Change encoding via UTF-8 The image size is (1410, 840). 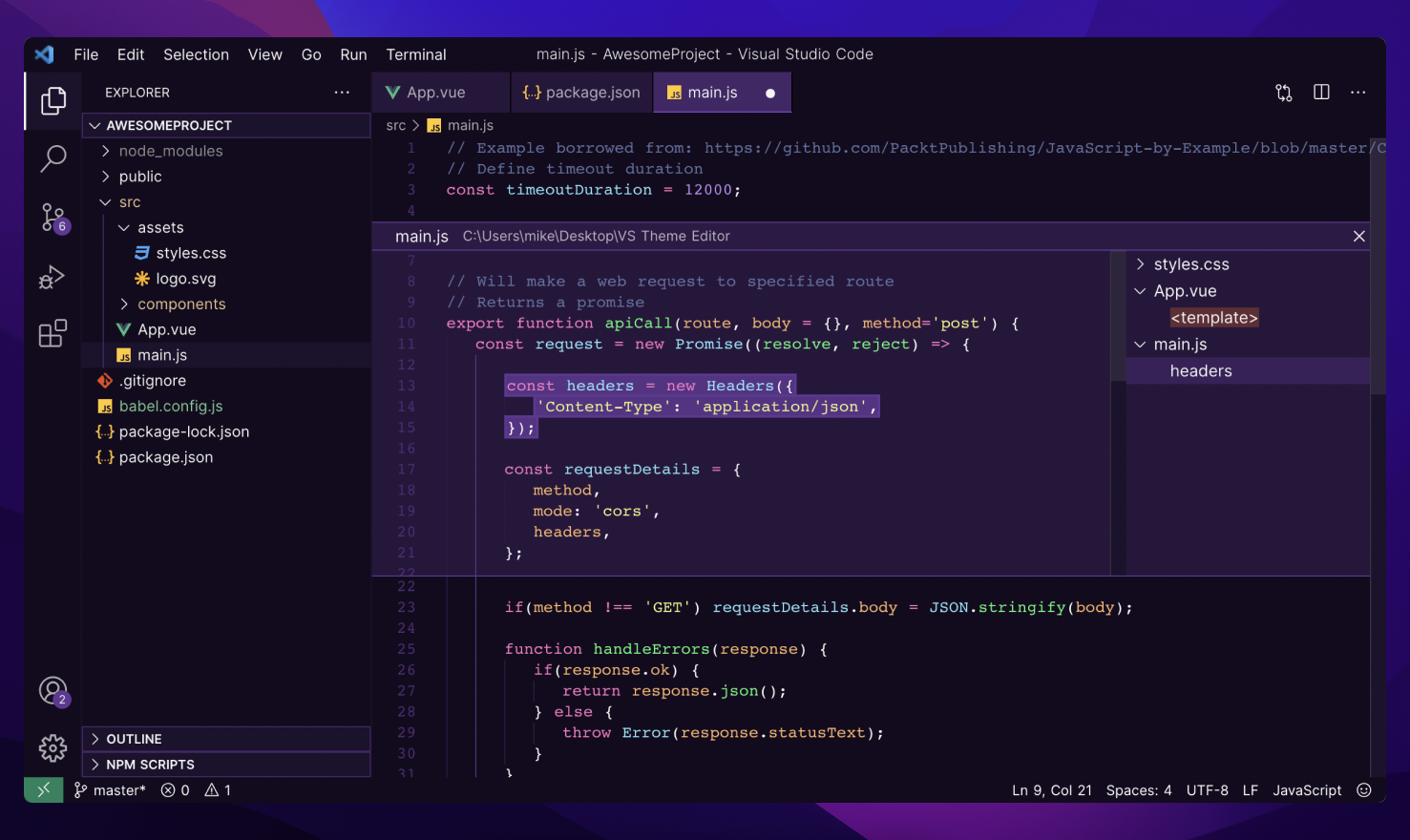point(1208,790)
